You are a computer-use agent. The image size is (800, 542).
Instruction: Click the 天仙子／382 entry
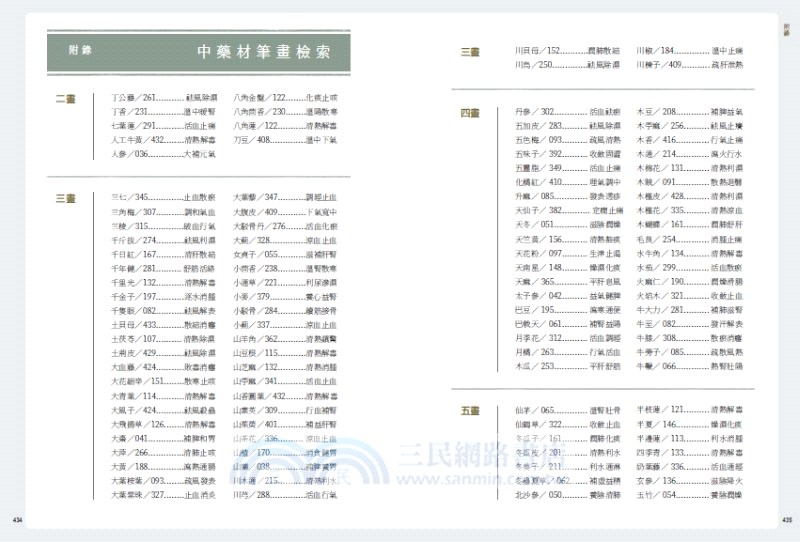[x=569, y=210]
